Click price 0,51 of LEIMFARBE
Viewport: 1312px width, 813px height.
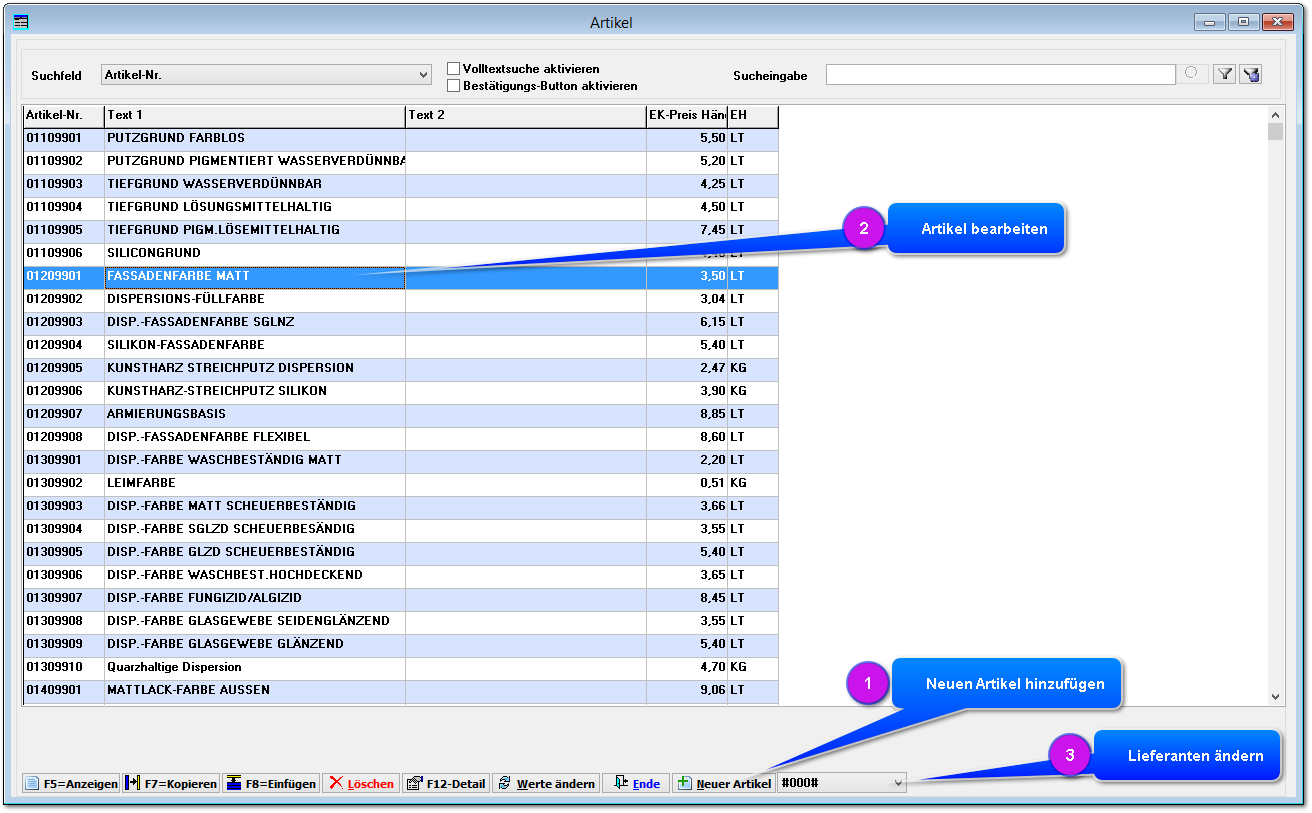coord(713,483)
